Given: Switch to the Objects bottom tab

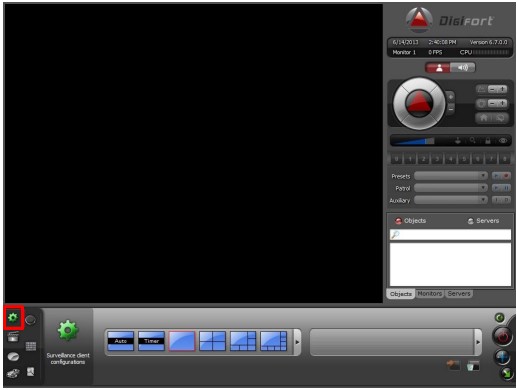Looking at the screenshot, I should (401, 294).
